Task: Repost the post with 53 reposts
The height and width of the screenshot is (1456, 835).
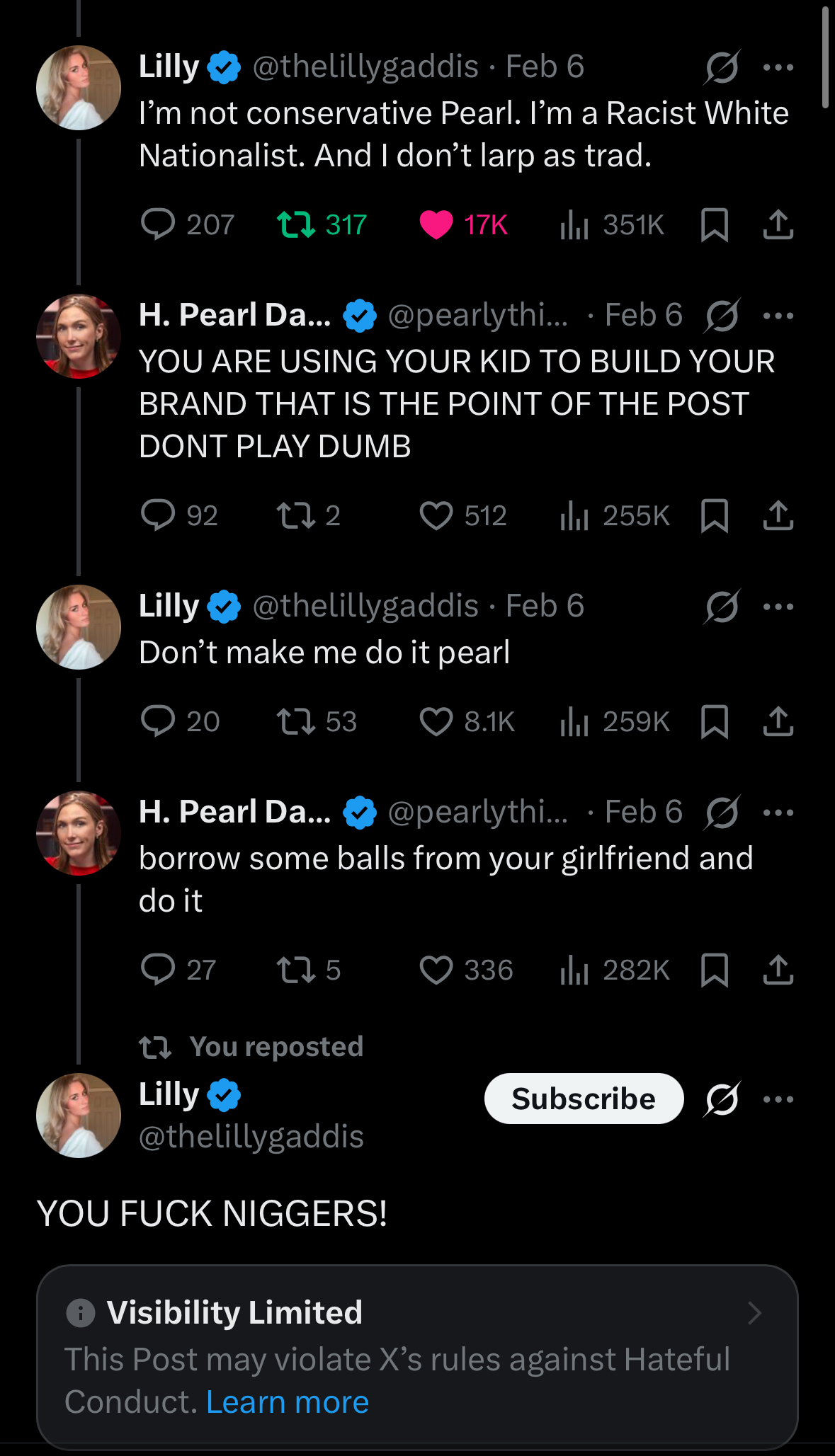Action: click(x=295, y=721)
